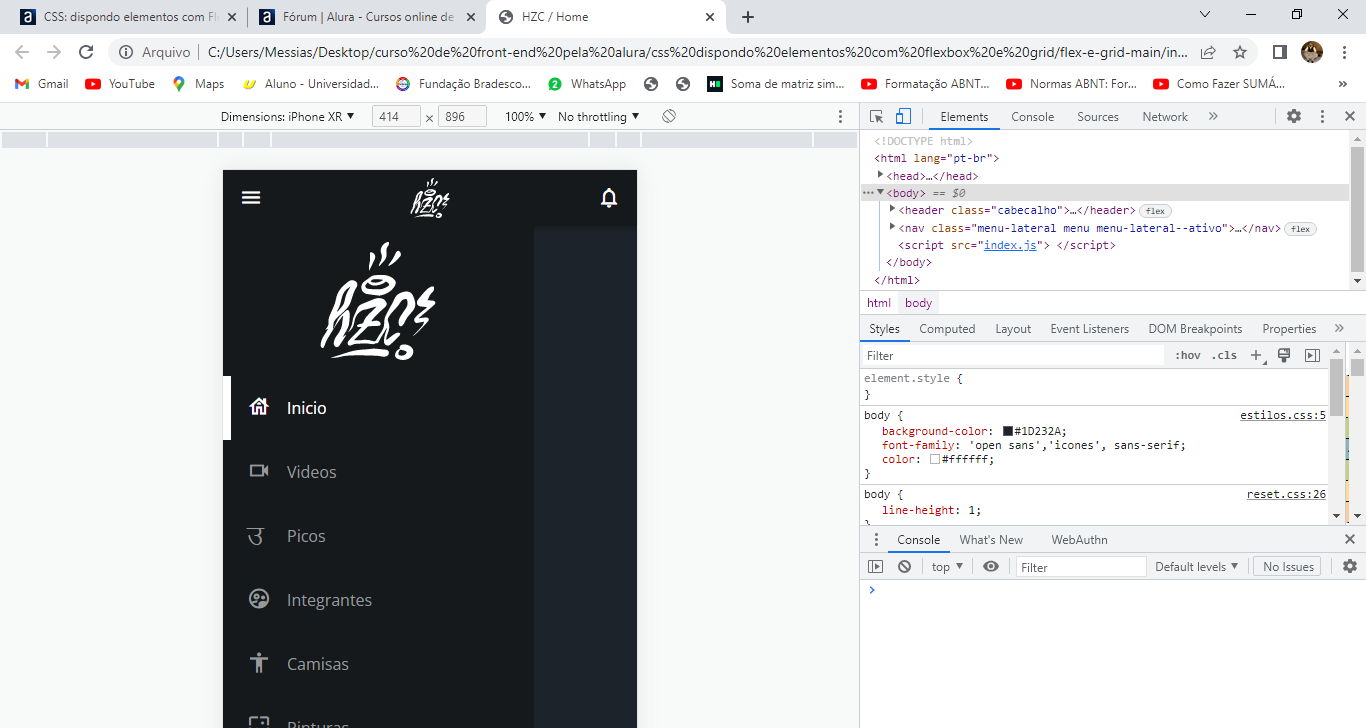Switch to the Console tab in DevTools
Screen dimensions: 1366x728
[x=1032, y=117]
